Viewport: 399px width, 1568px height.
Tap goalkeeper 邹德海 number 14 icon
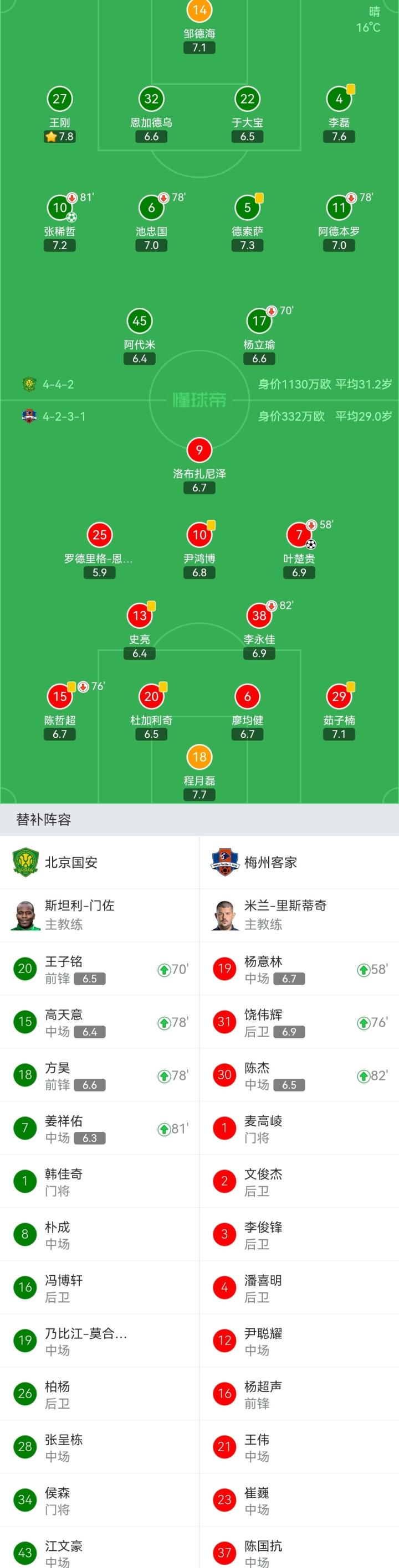tap(199, 11)
